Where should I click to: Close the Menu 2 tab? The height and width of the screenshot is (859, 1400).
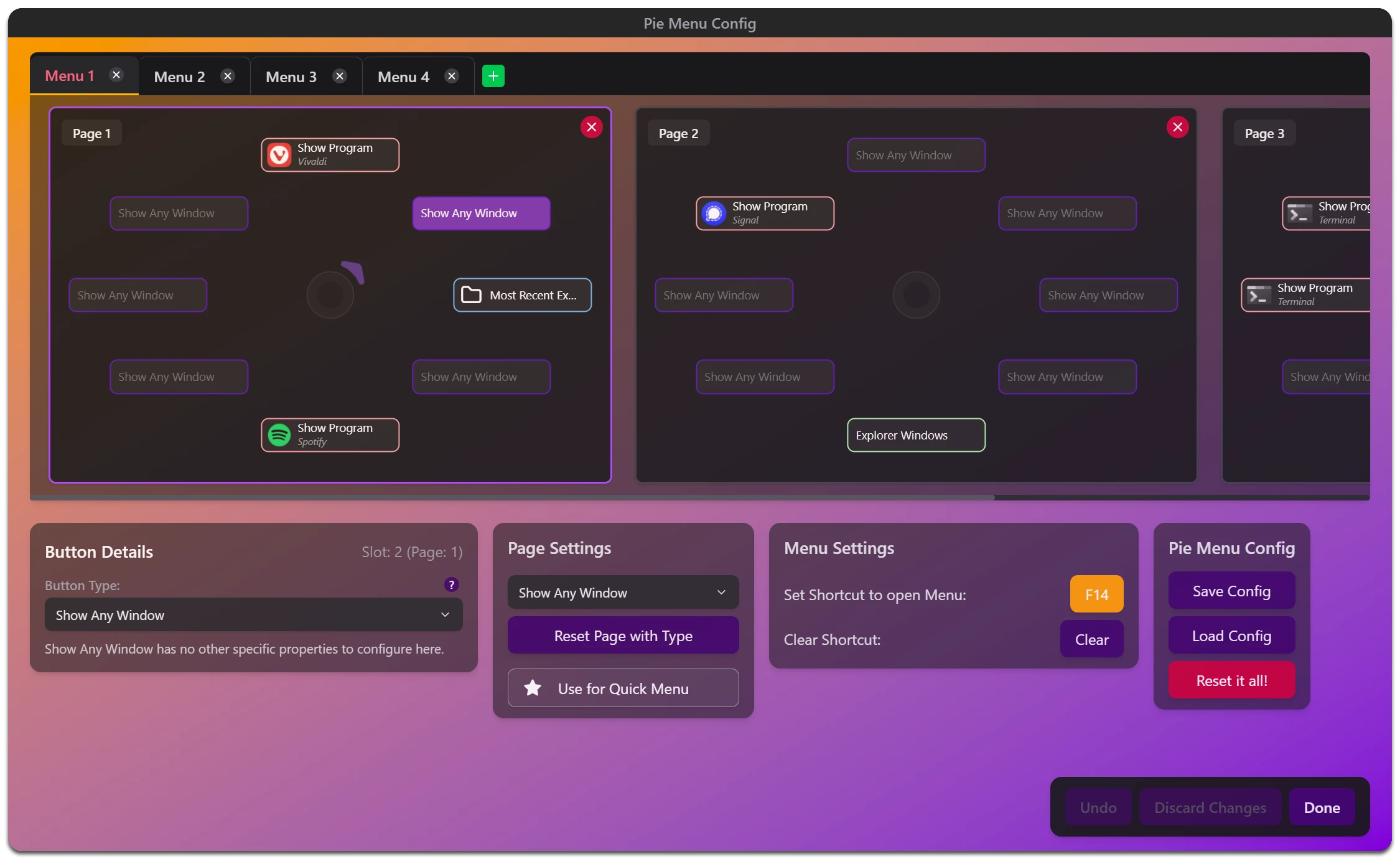pos(228,76)
